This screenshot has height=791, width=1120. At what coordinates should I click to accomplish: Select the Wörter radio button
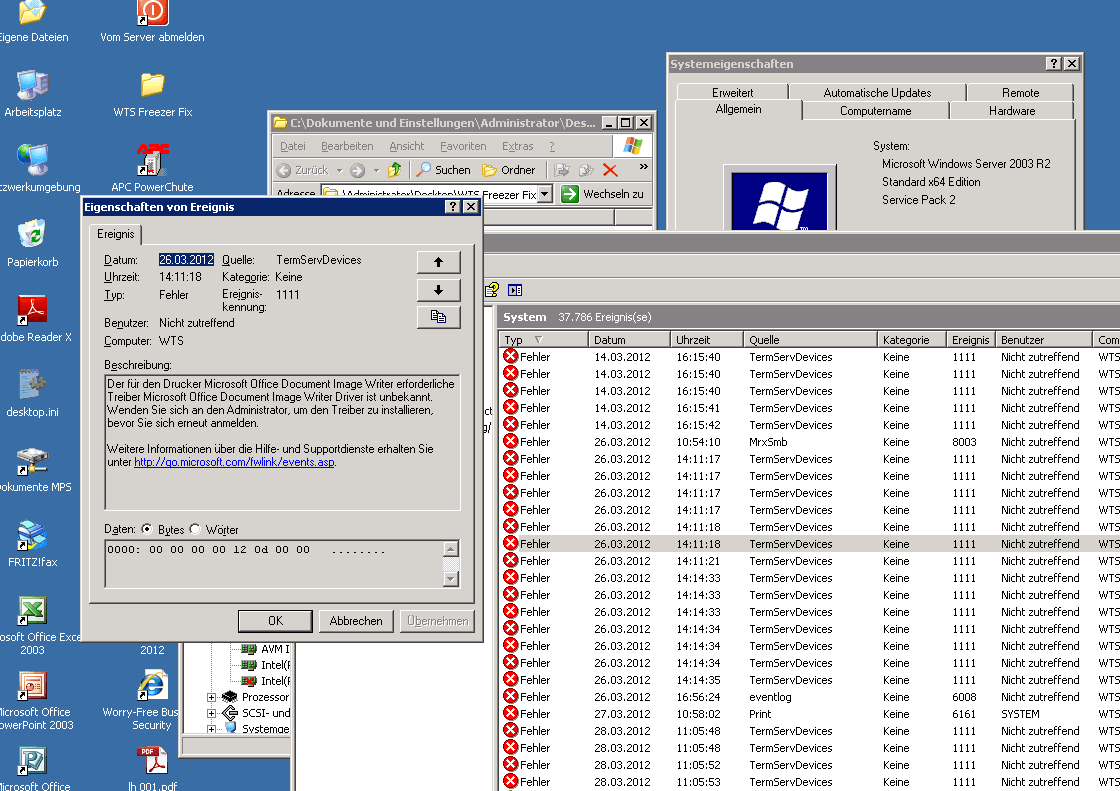(194, 529)
